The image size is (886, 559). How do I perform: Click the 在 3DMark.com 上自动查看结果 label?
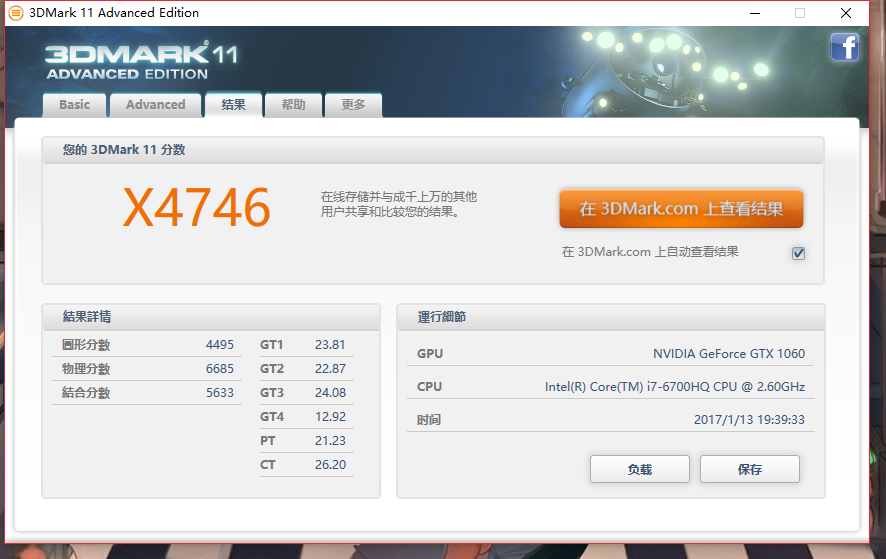pyautogui.click(x=650, y=252)
